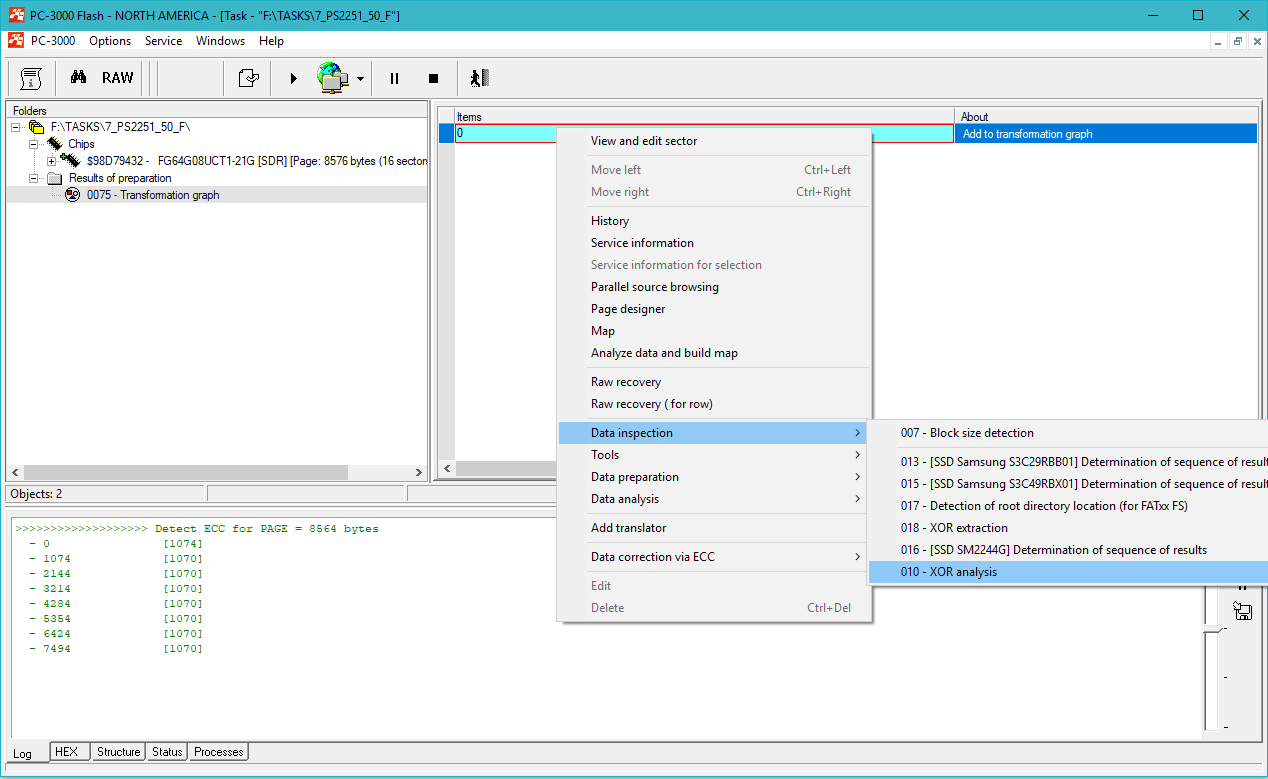Click the Pause toolbar button
1268x779 pixels.
pyautogui.click(x=394, y=78)
